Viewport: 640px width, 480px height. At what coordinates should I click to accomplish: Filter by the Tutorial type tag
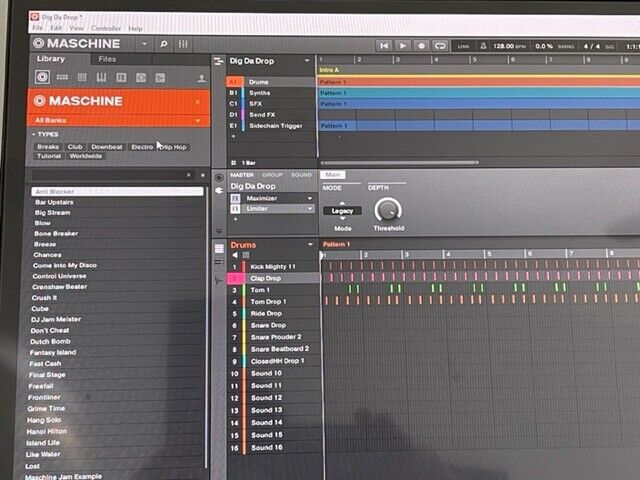point(49,156)
